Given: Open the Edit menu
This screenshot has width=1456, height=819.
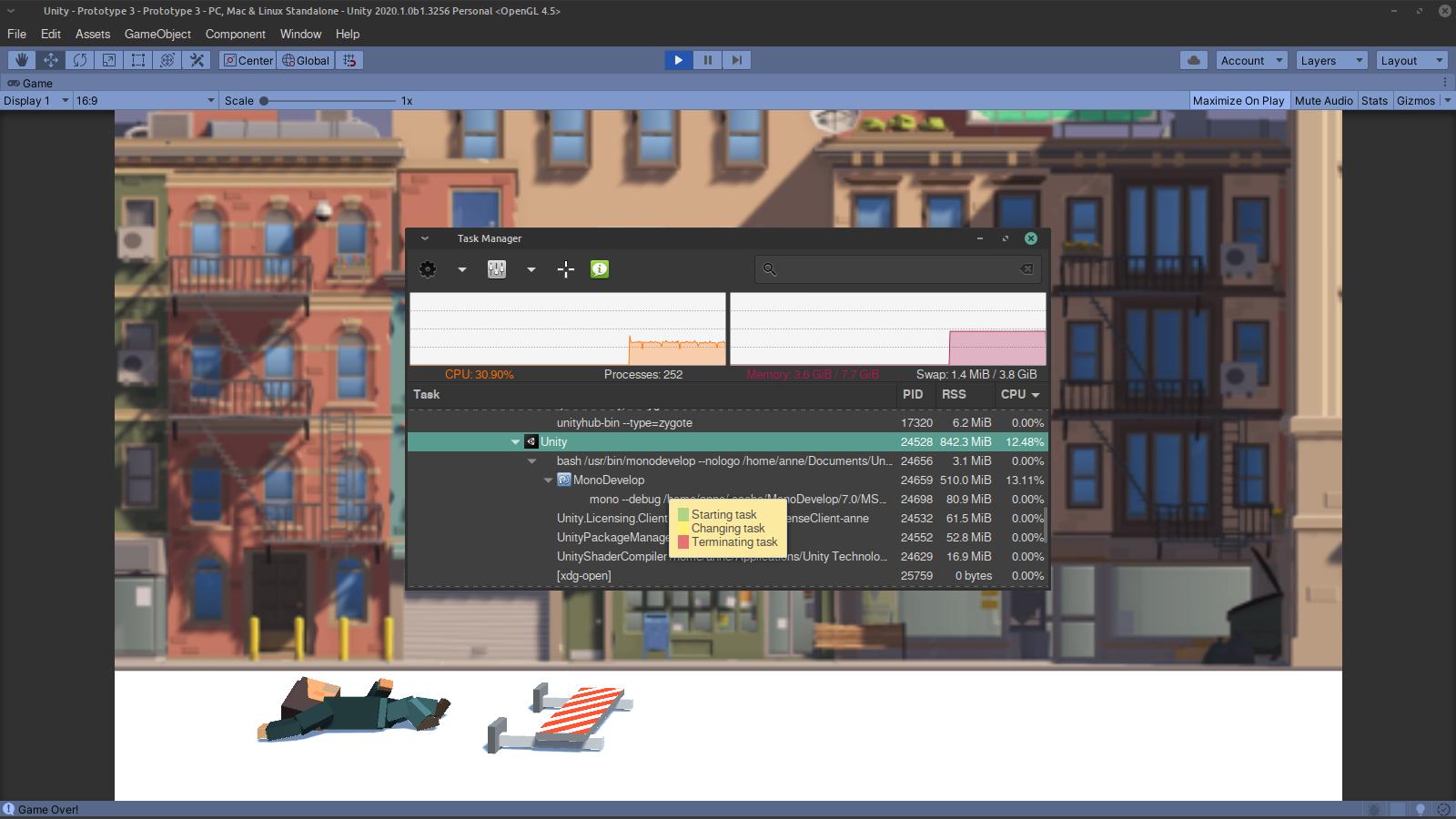Looking at the screenshot, I should (51, 34).
